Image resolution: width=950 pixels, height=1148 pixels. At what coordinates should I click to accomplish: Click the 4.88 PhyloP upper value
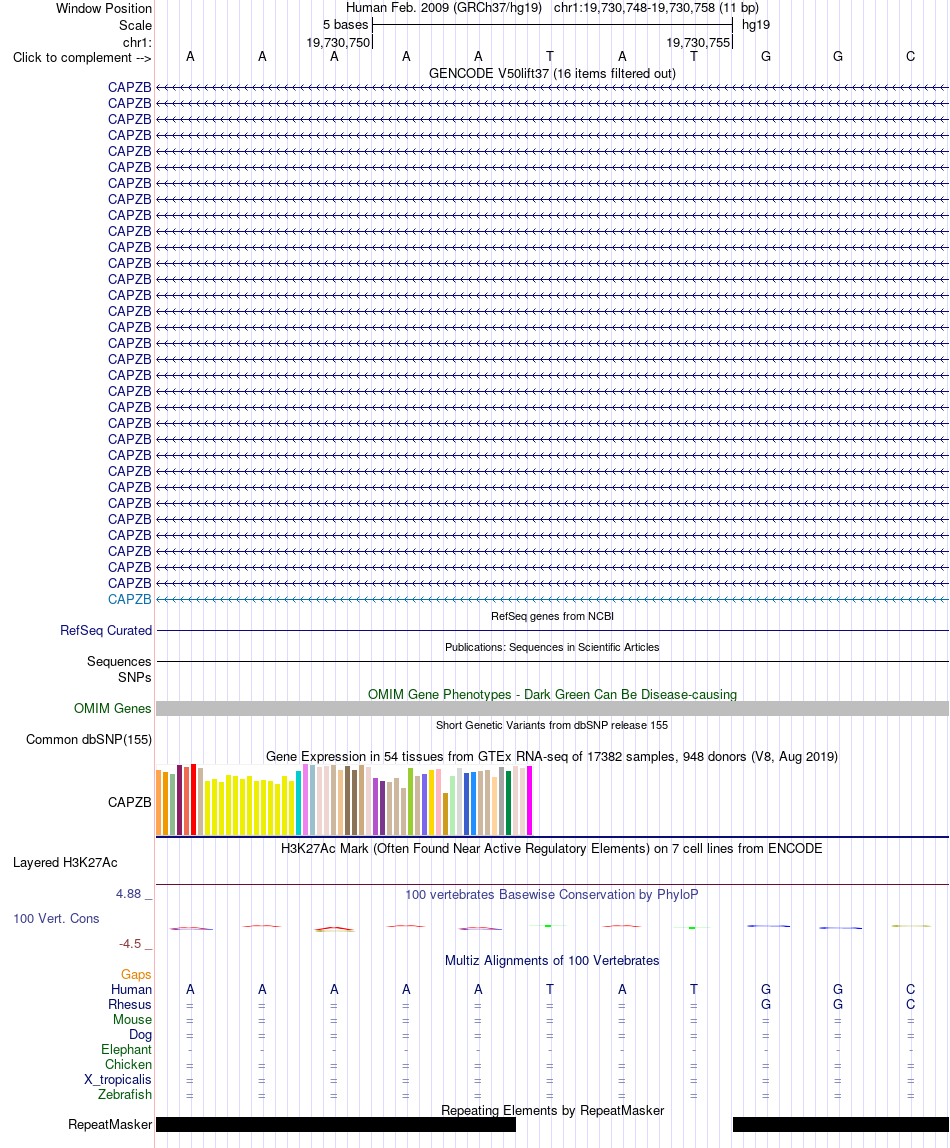pos(128,894)
